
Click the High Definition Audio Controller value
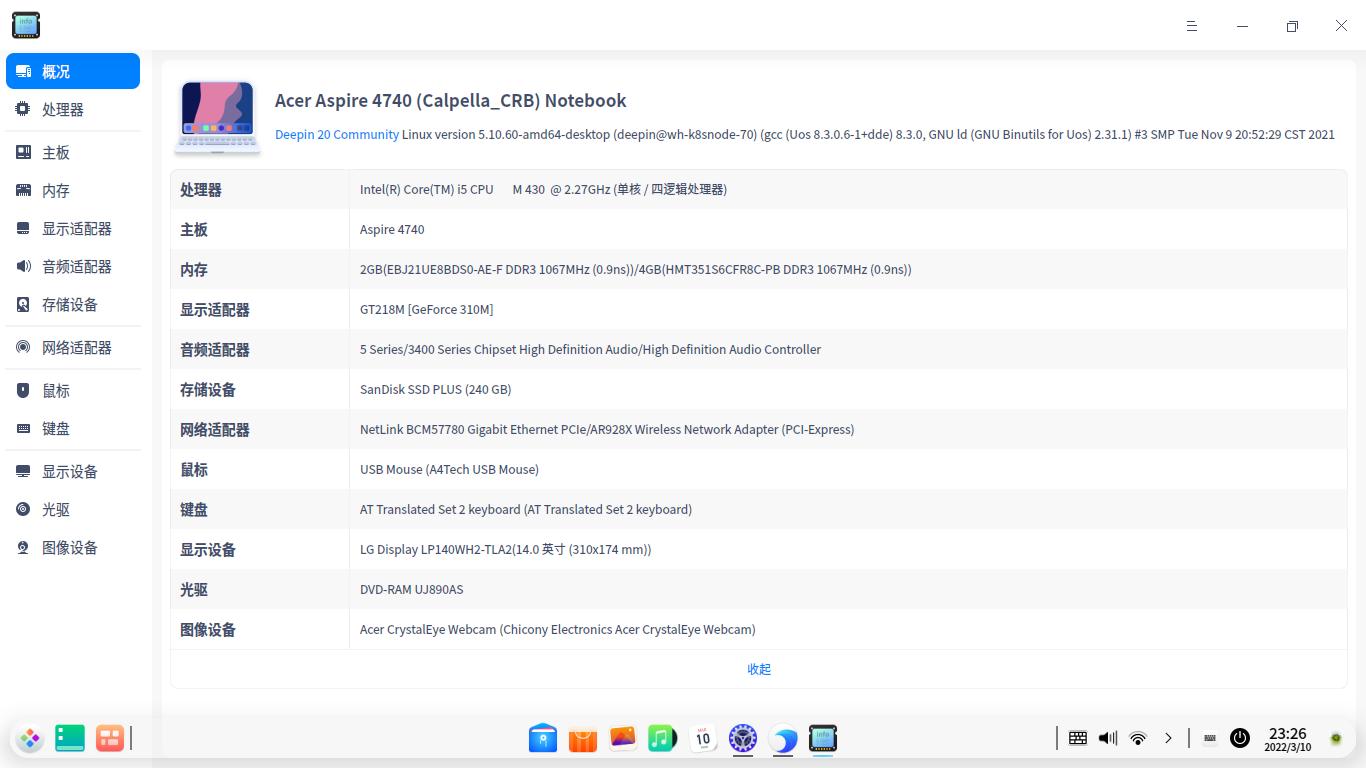tap(590, 349)
